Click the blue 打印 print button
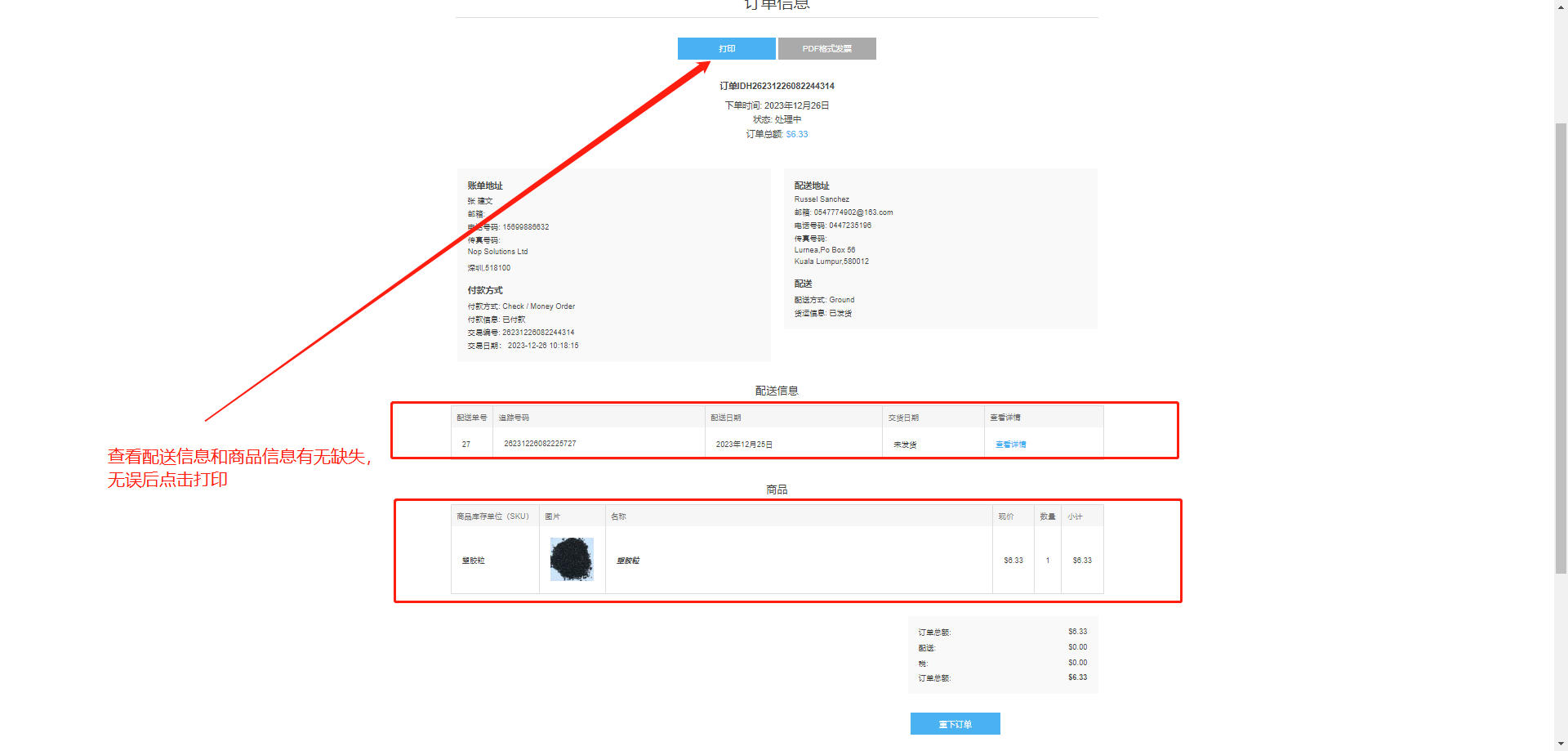This screenshot has width=1568, height=751. (x=726, y=49)
